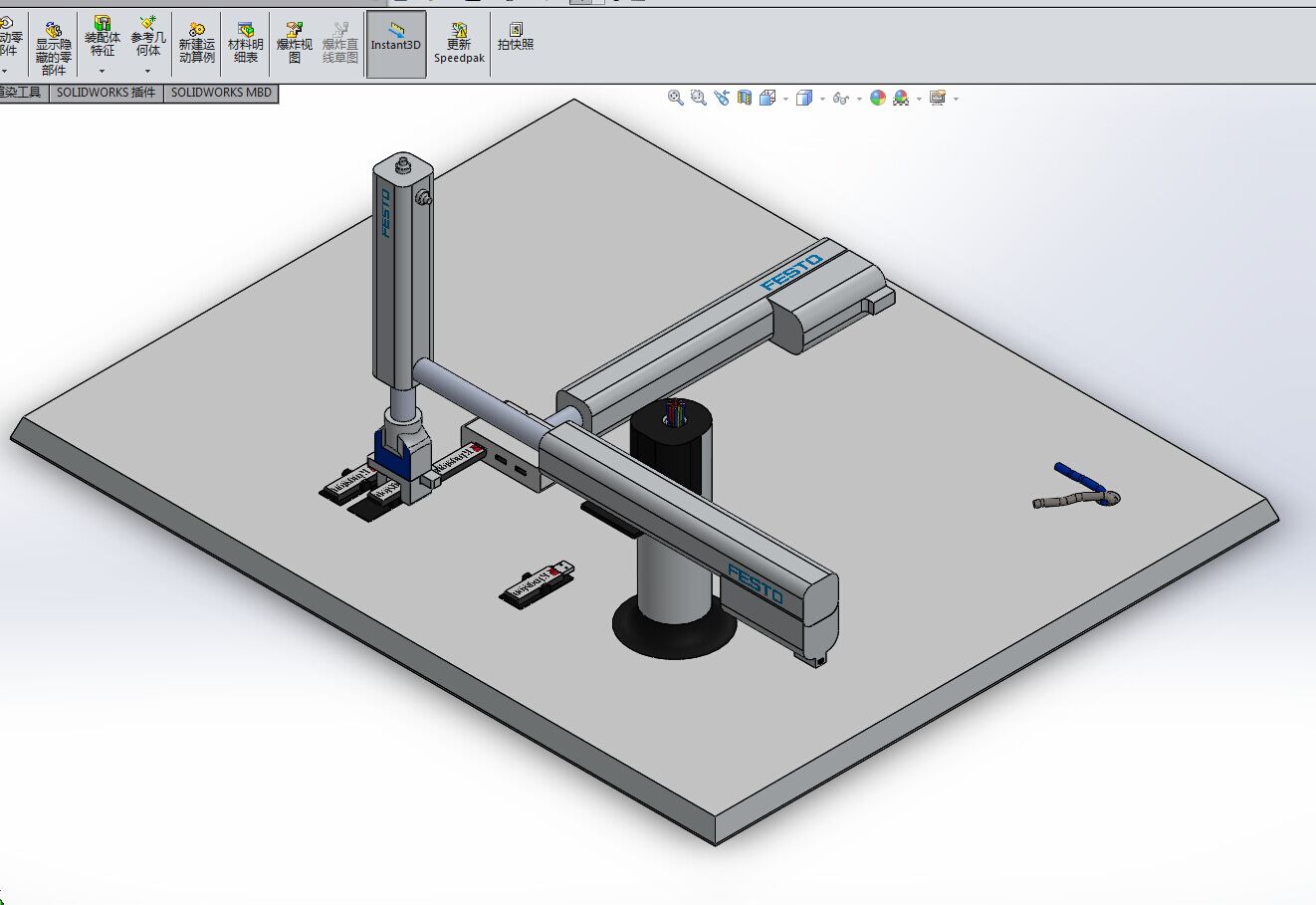Open Apply Scene dropdown arrow
1316x905 pixels.
(918, 99)
